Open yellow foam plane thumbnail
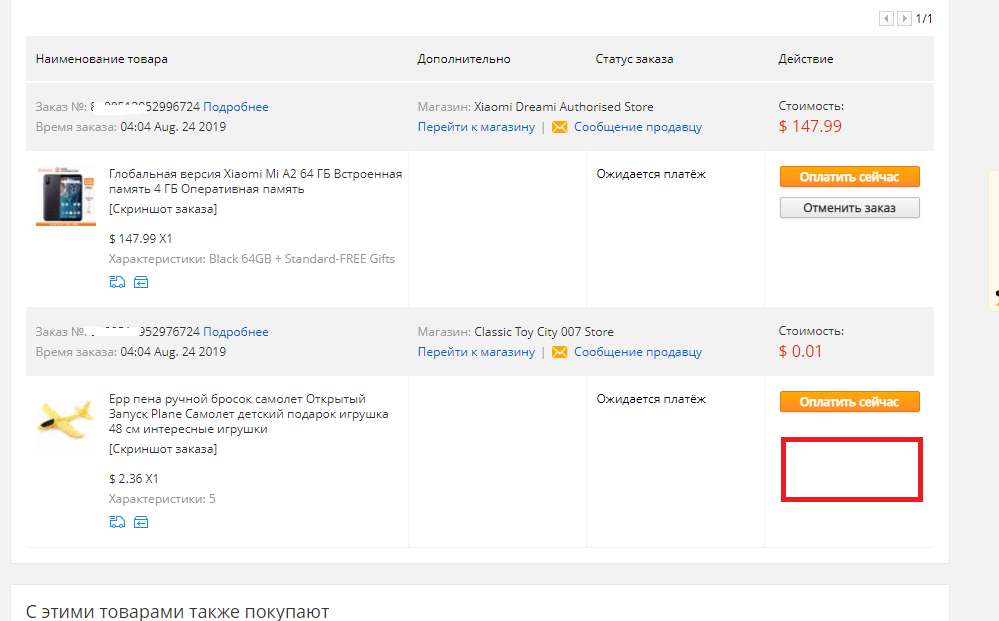999x621 pixels. (x=66, y=419)
